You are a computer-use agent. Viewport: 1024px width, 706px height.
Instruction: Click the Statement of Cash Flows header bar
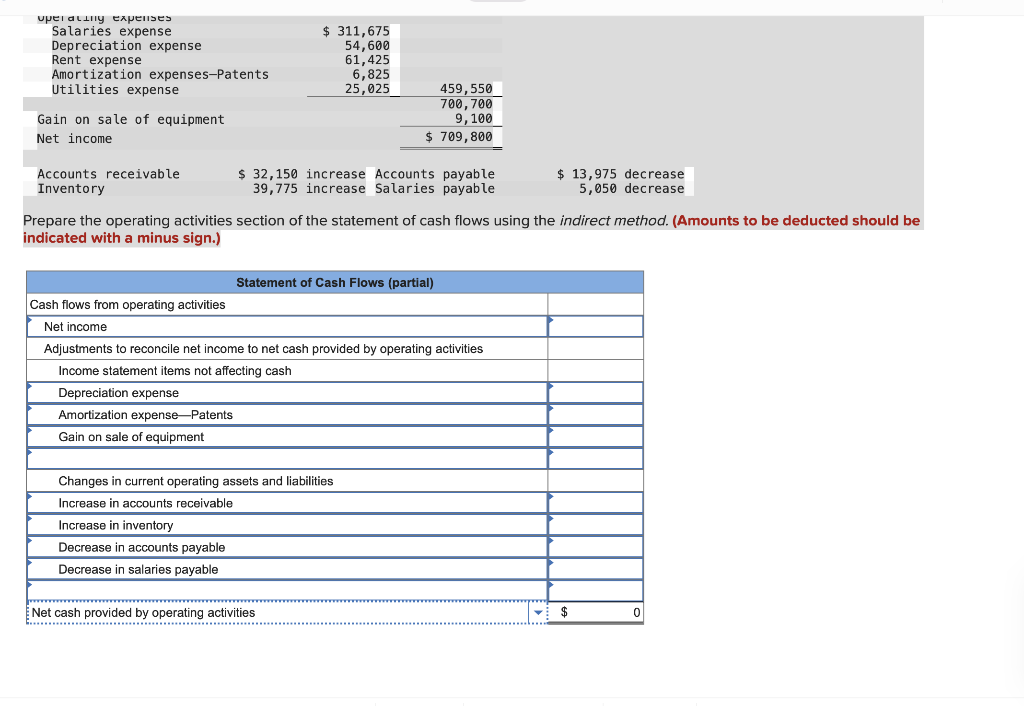coord(336,282)
